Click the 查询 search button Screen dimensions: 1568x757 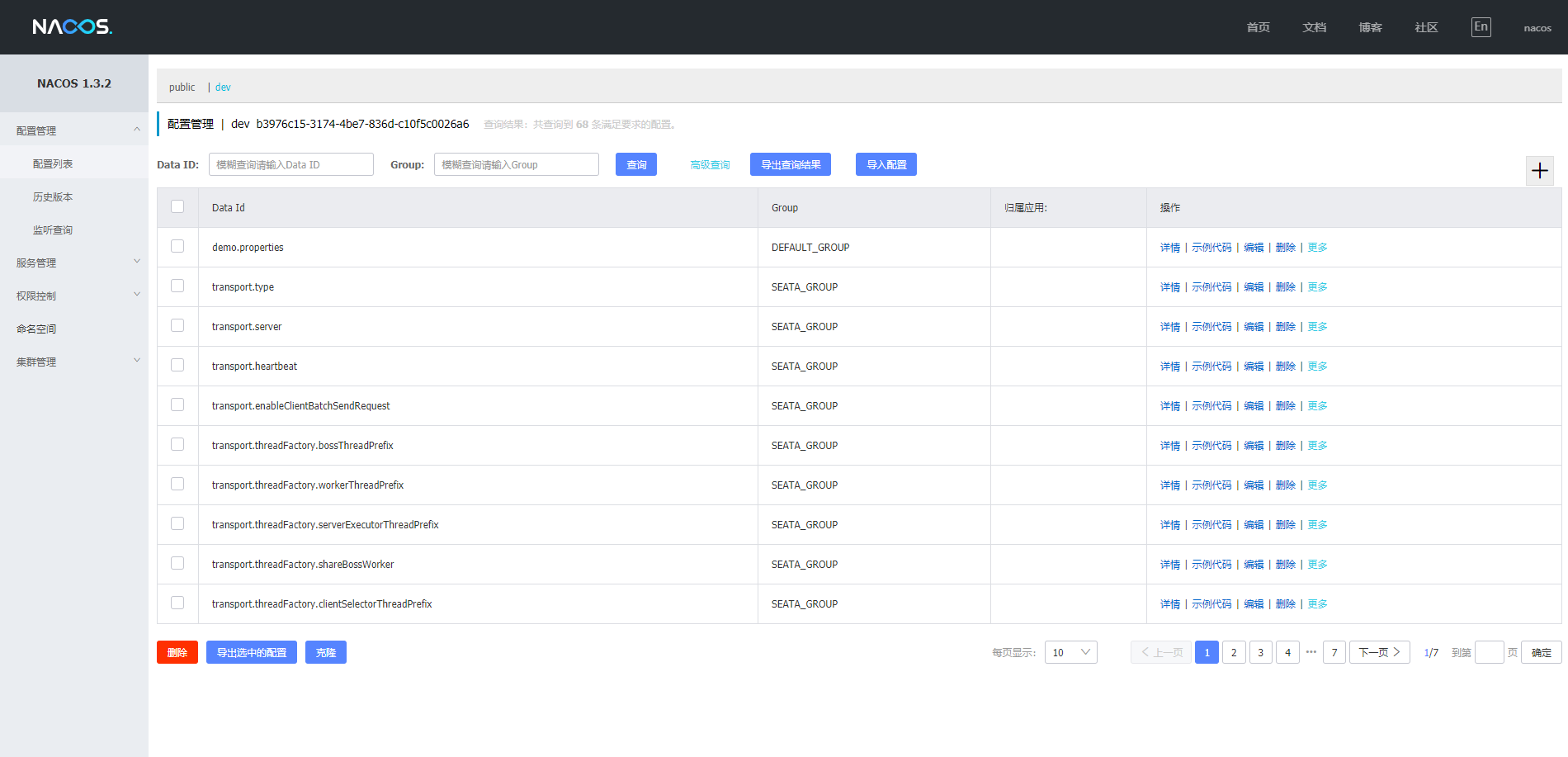[635, 164]
